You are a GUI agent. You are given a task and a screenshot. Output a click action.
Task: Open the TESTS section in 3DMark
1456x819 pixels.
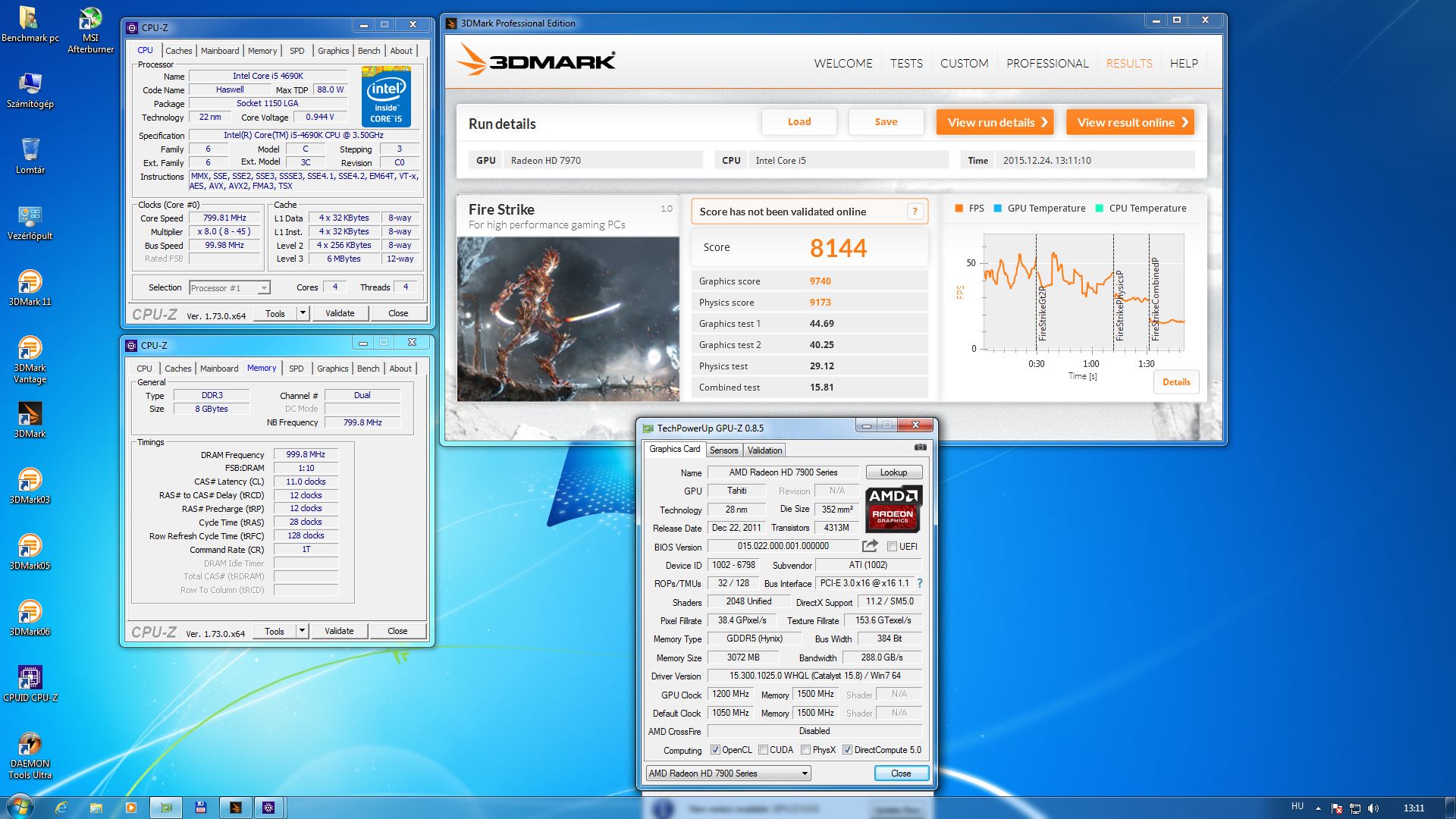[x=906, y=64]
